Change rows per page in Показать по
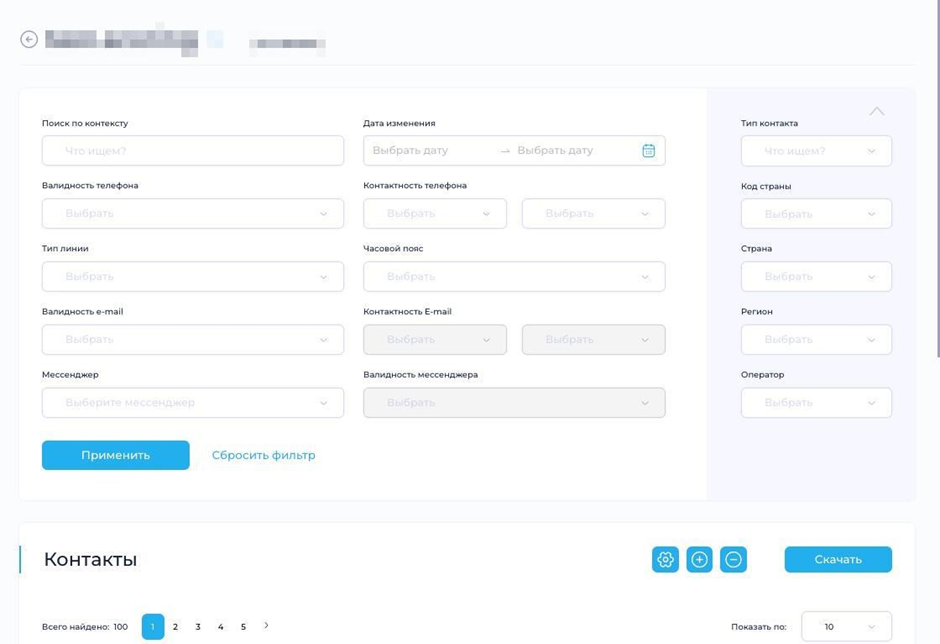The image size is (940, 644). [x=846, y=627]
